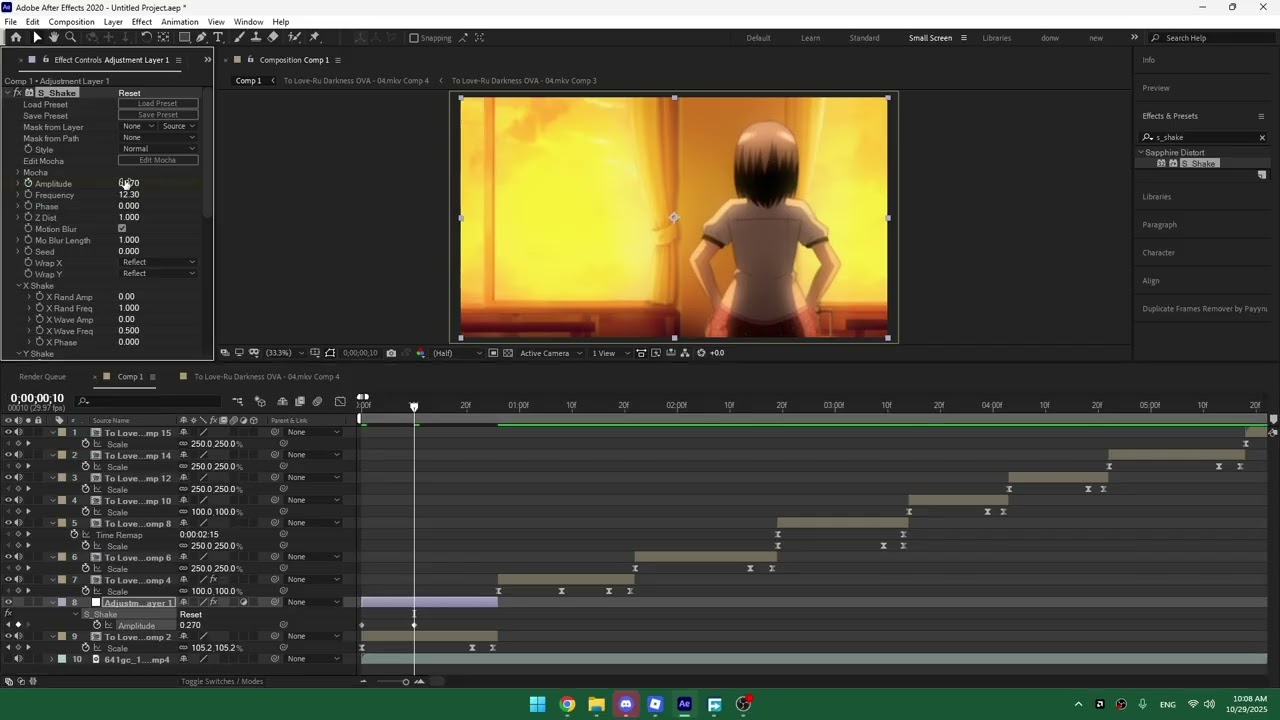1280x720 pixels.
Task: Select the Roto Brush tool
Action: (x=294, y=37)
